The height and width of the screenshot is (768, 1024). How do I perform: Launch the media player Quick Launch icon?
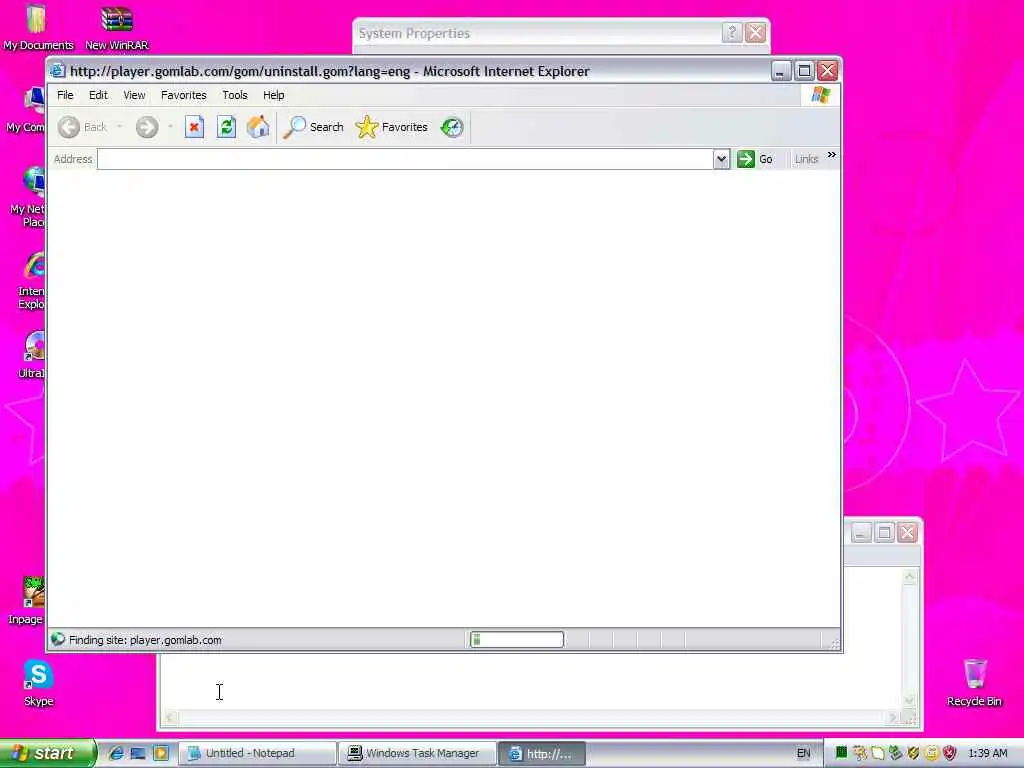[161, 753]
